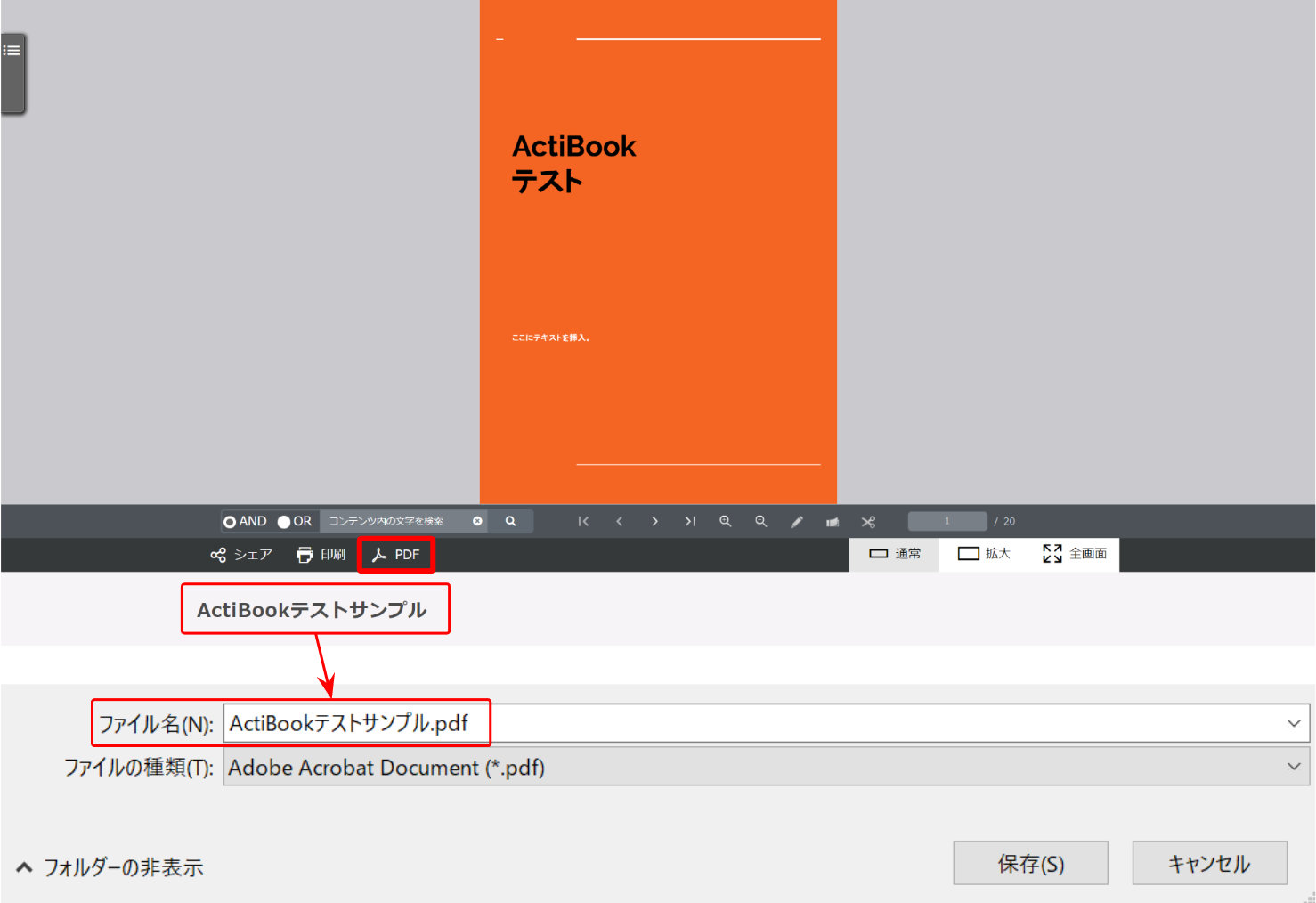Open the scissors clipping tool
This screenshot has height=903, width=1316.
[x=868, y=521]
